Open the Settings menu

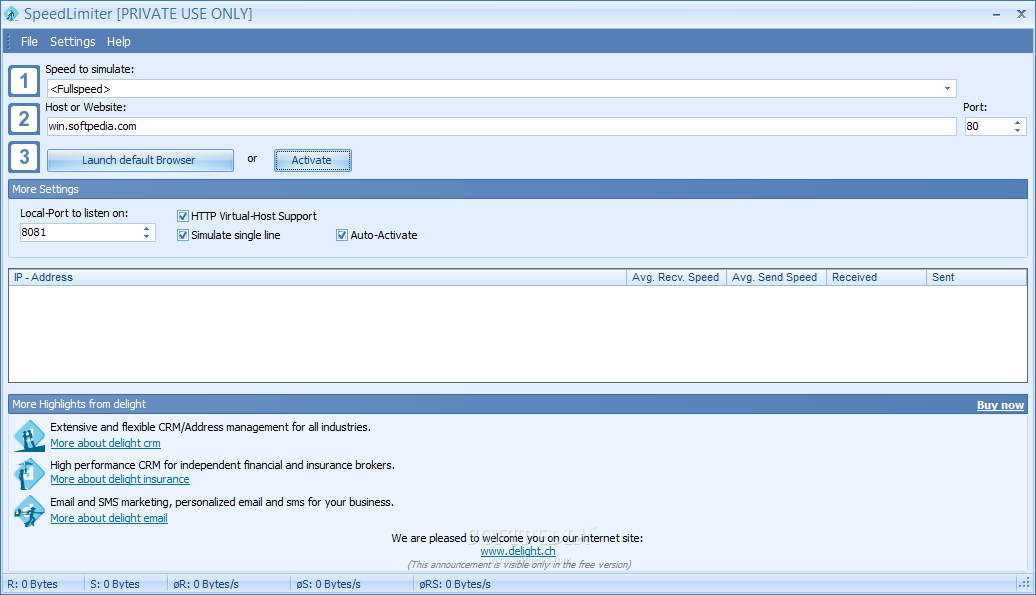73,42
